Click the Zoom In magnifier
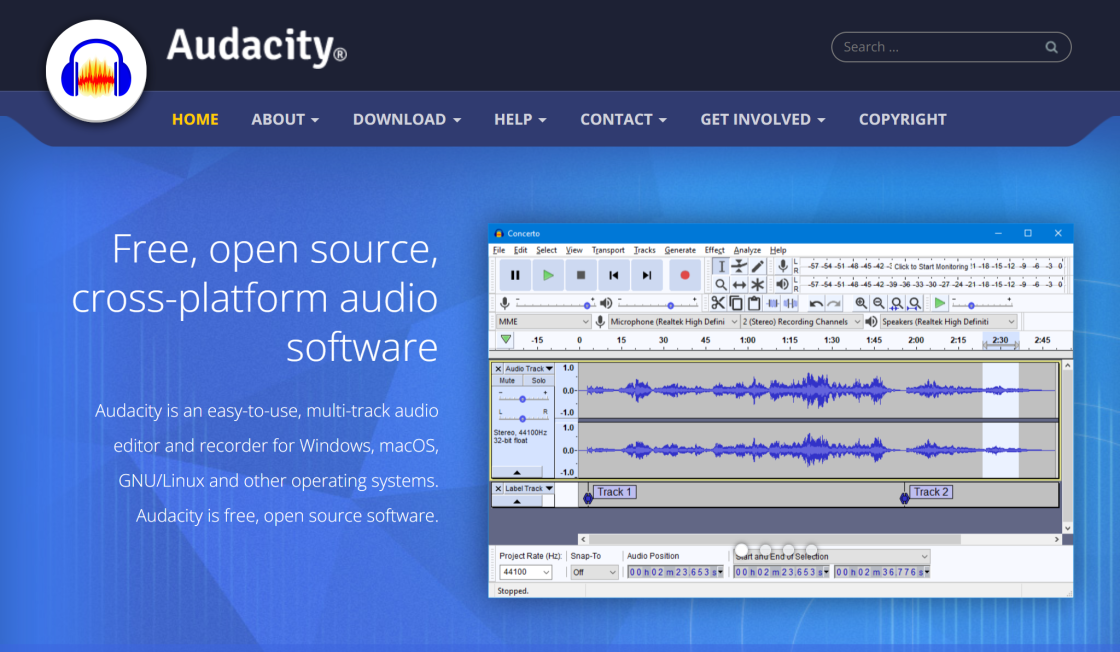The width and height of the screenshot is (1120, 652). point(861,303)
